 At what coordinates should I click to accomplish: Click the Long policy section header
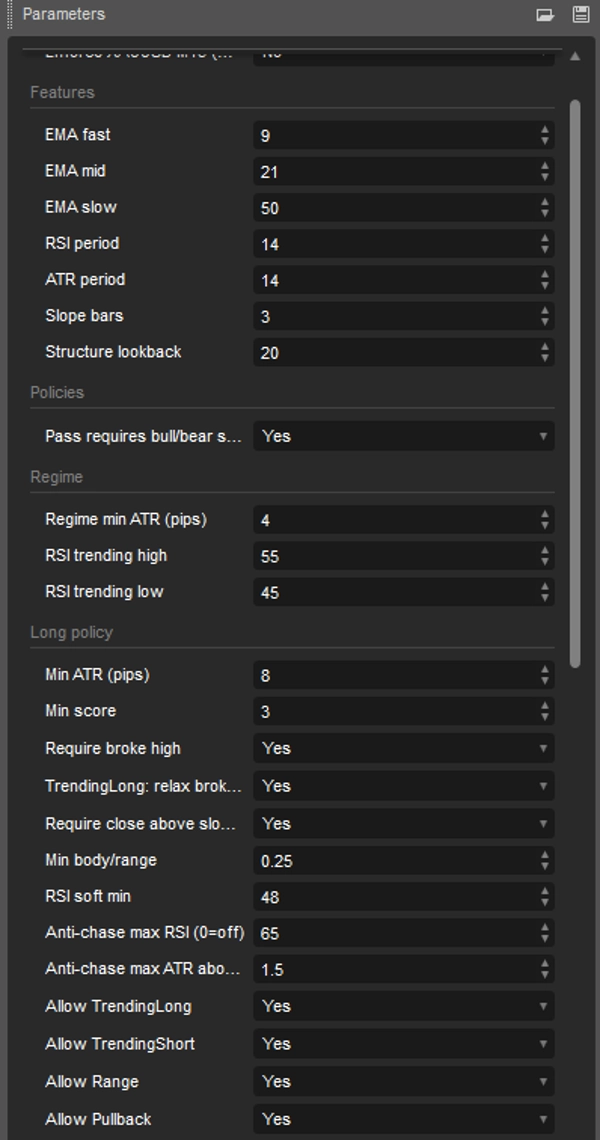point(71,633)
